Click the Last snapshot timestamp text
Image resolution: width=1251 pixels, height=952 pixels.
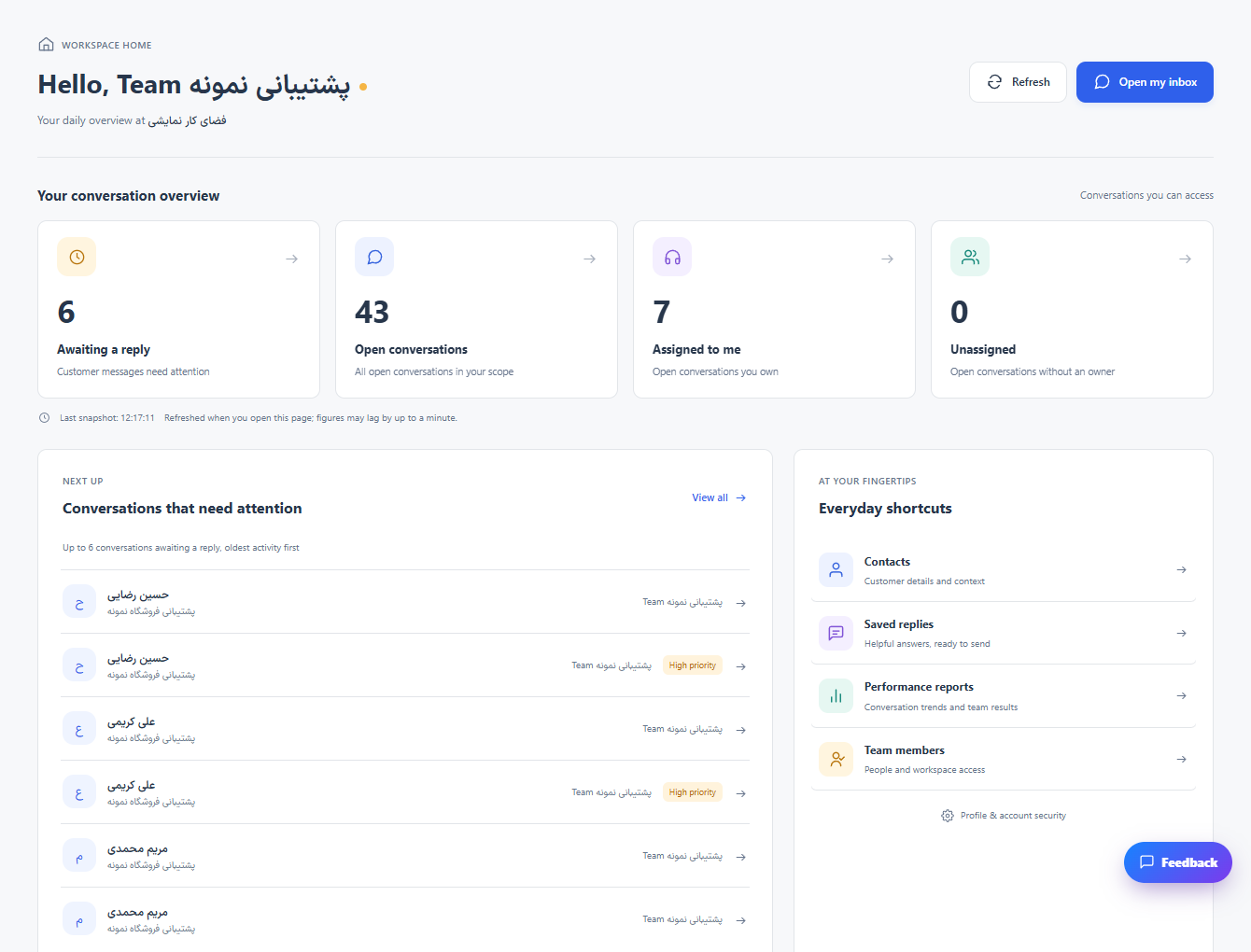point(107,418)
